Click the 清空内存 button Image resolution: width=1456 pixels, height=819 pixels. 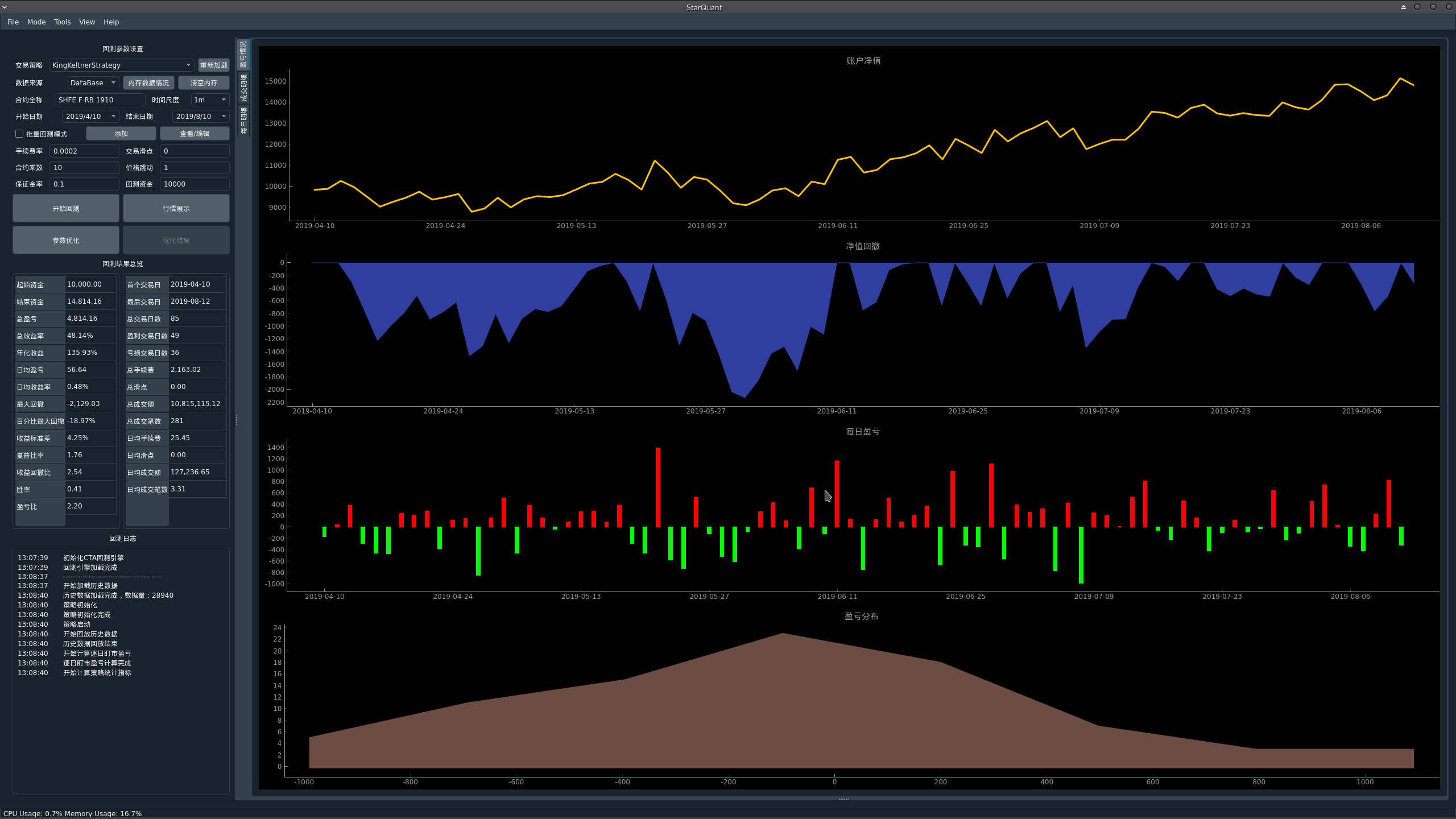coord(204,83)
